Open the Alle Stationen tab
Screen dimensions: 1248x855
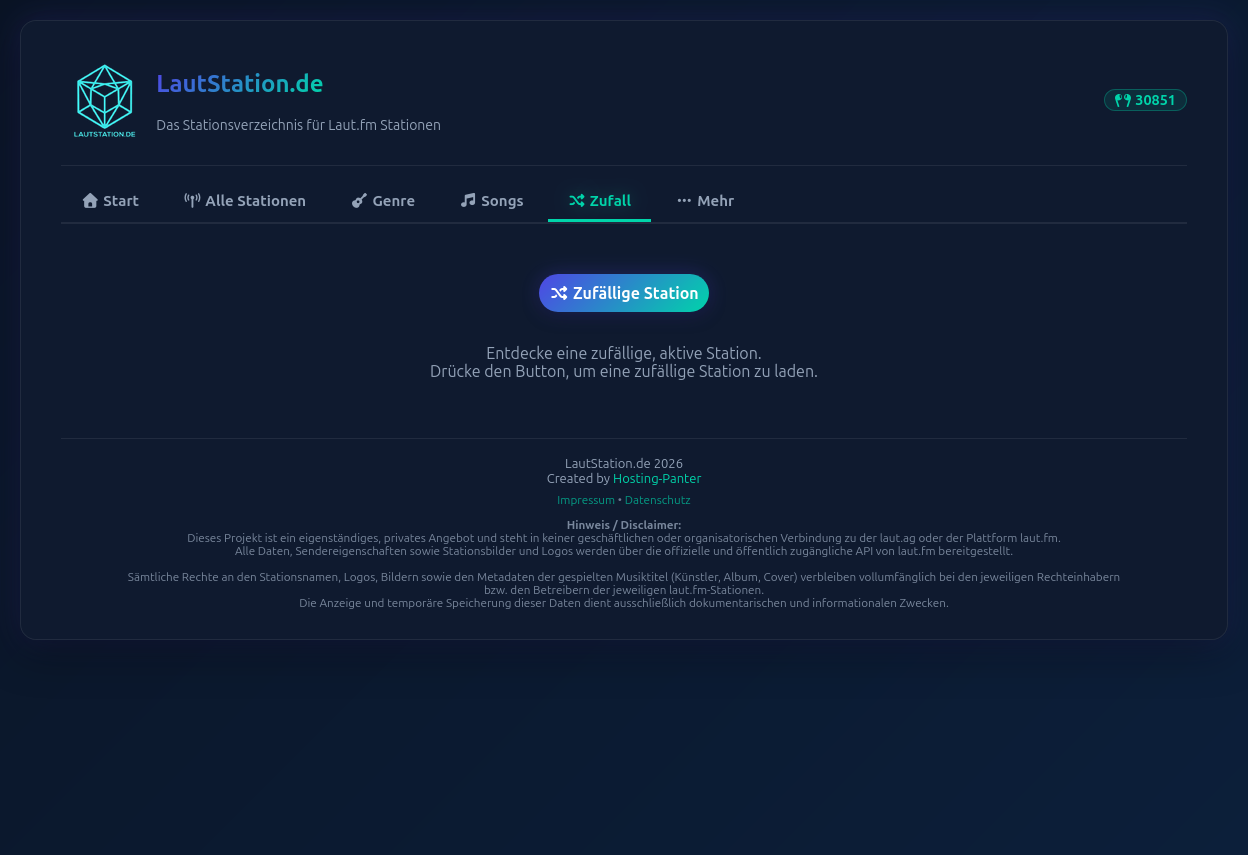click(x=245, y=201)
